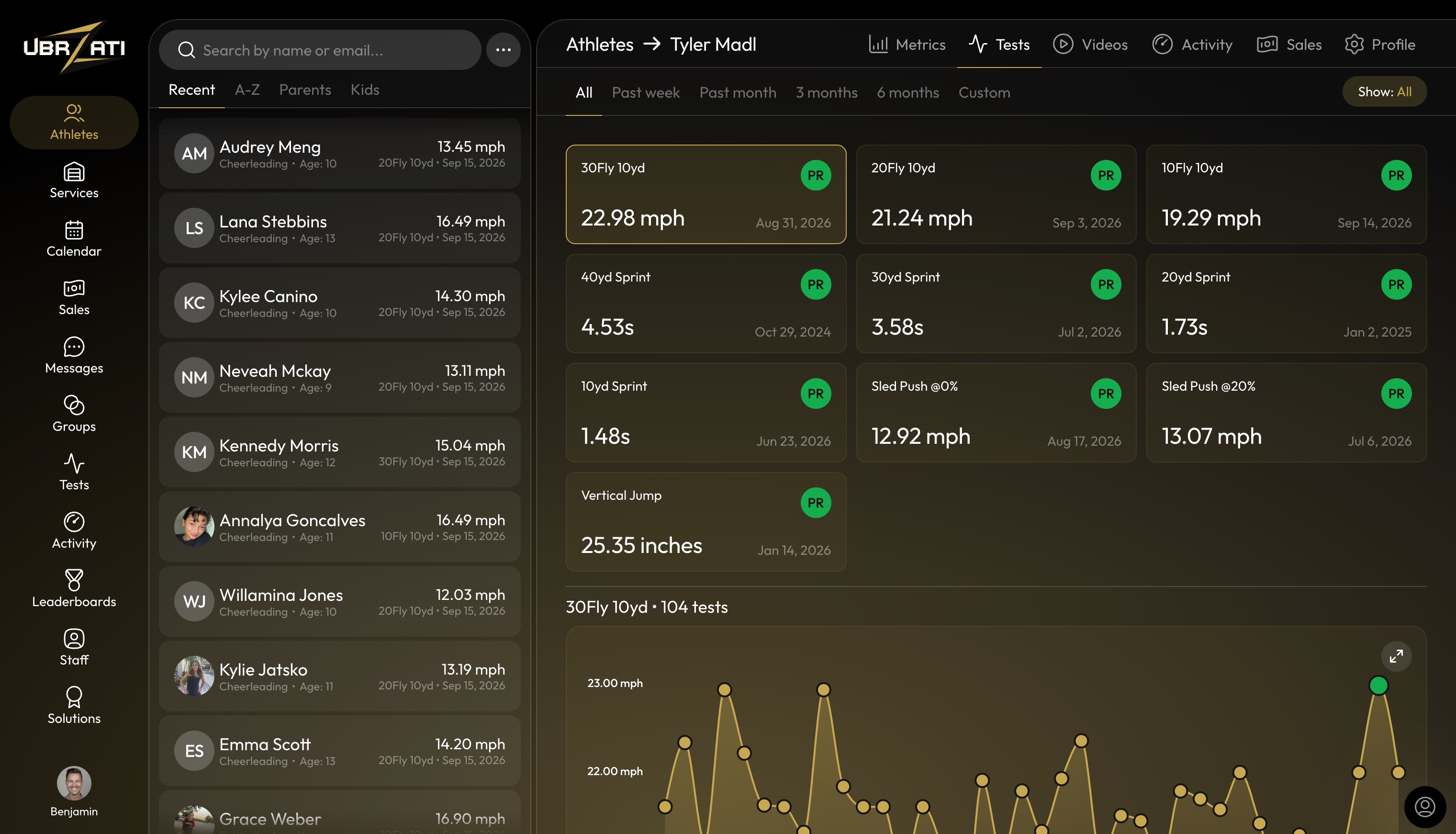1456x834 pixels.
Task: Switch to the top Activity tab
Action: tap(1193, 44)
